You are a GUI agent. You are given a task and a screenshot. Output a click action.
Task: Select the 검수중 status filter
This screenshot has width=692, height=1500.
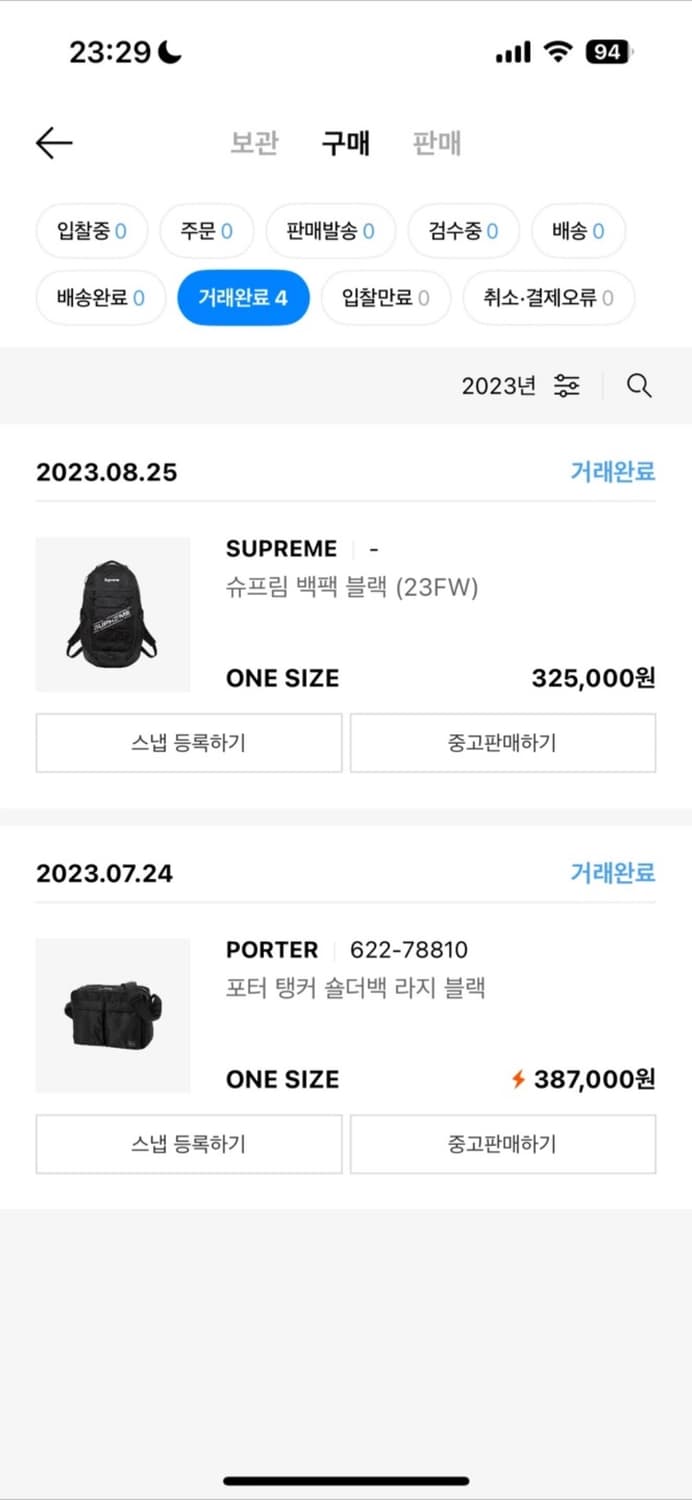(x=463, y=230)
